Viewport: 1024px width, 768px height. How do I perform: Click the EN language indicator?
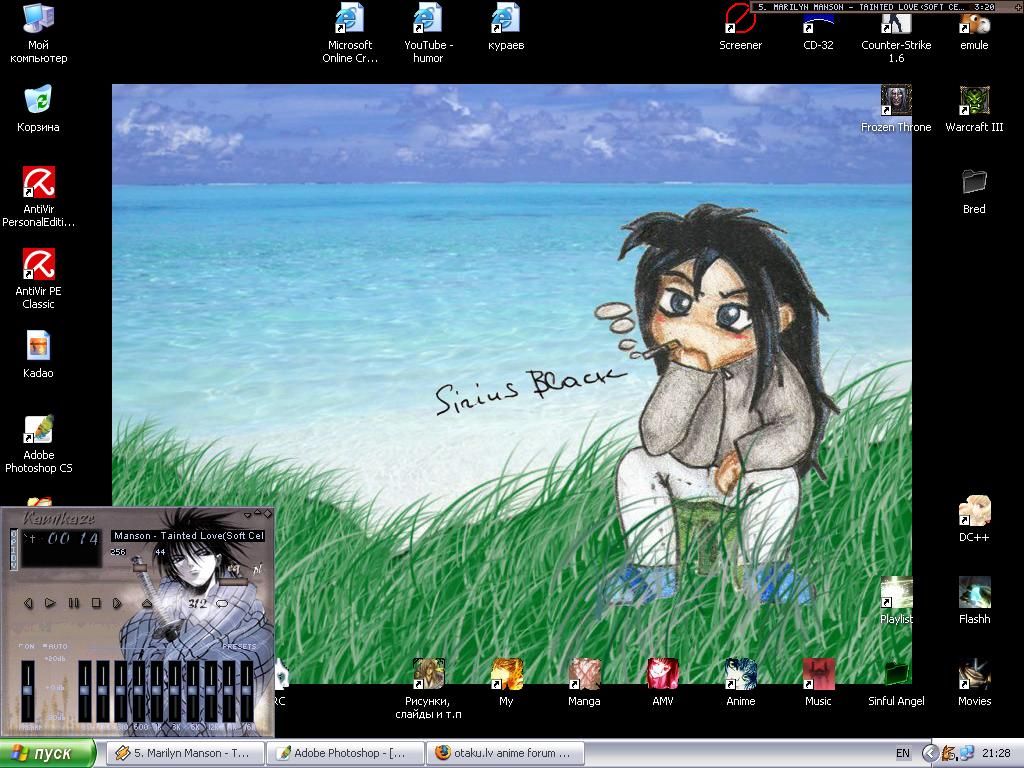coord(903,754)
